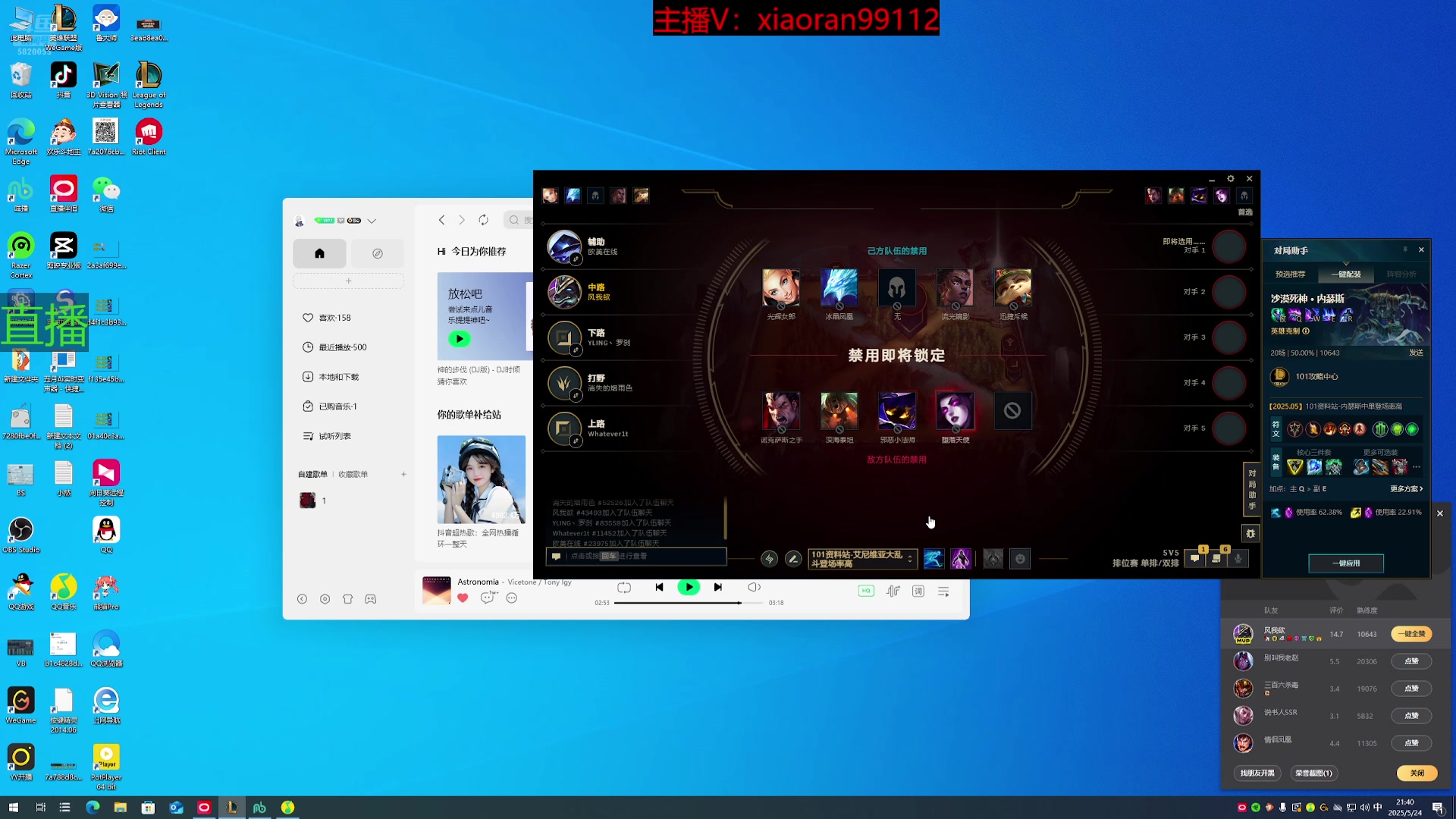Viewport: 1456px width, 819px height.
Task: Open the honor screenshot button
Action: [1313, 773]
